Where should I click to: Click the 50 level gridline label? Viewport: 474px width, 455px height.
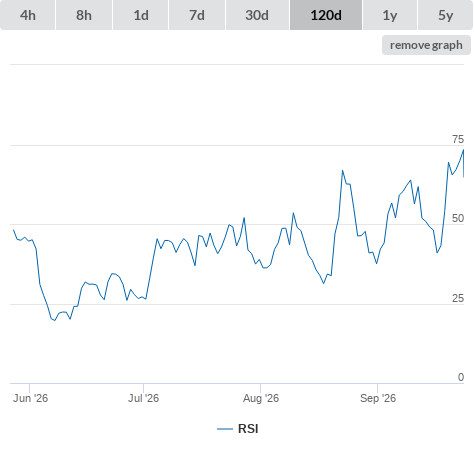pos(458,218)
